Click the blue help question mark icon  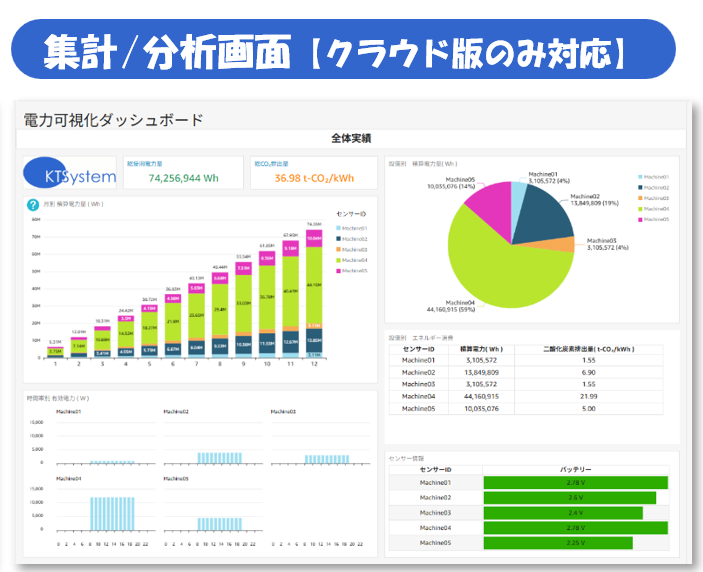click(33, 205)
